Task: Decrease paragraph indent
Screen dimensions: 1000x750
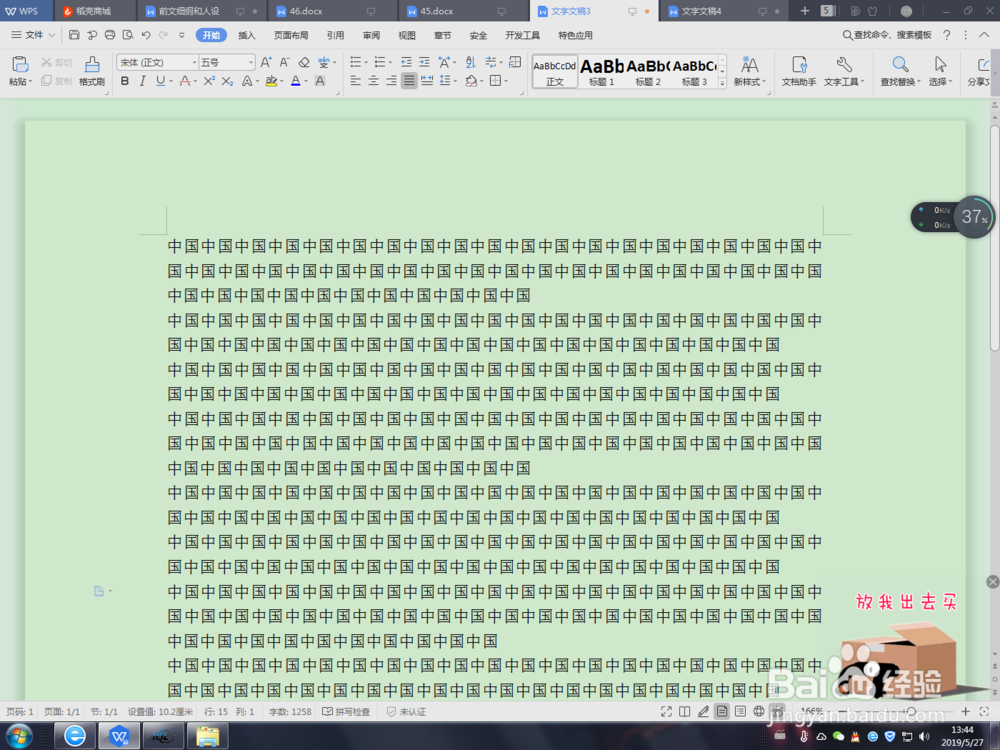Action: (x=406, y=62)
